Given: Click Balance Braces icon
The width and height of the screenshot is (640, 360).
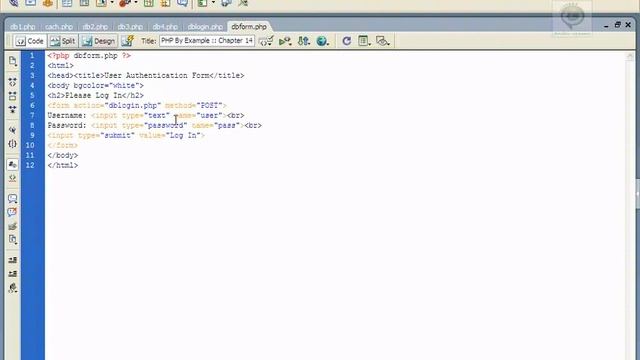Looking at the screenshot, I should tap(13, 144).
